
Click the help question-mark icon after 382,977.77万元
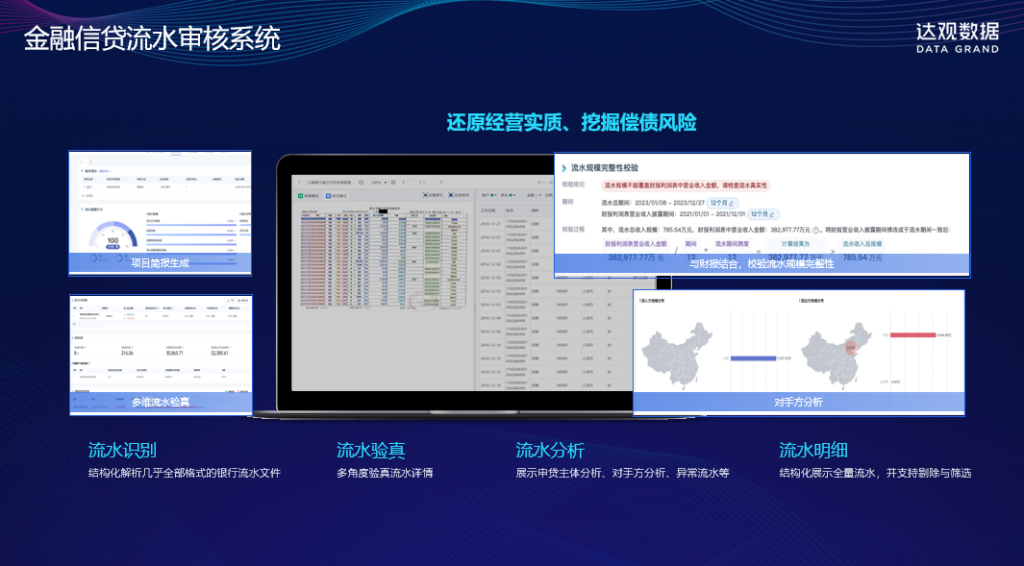point(817,229)
